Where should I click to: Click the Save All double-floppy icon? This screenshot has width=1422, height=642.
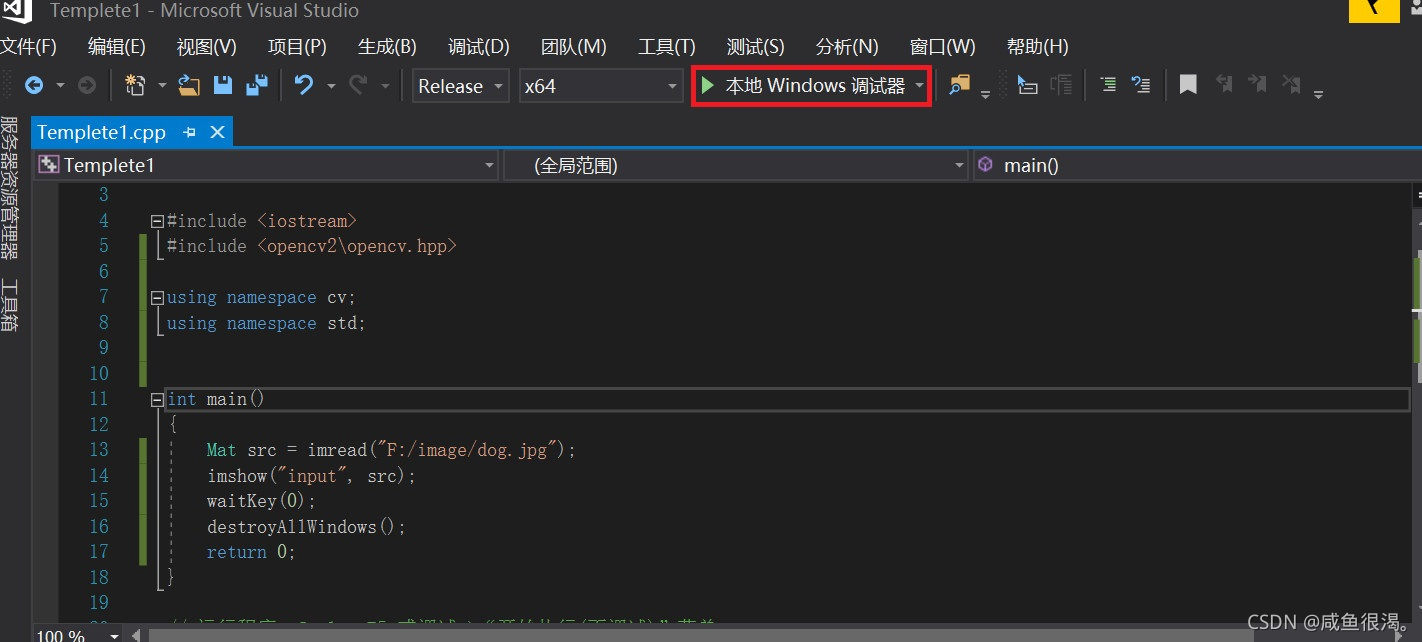[x=257, y=86]
